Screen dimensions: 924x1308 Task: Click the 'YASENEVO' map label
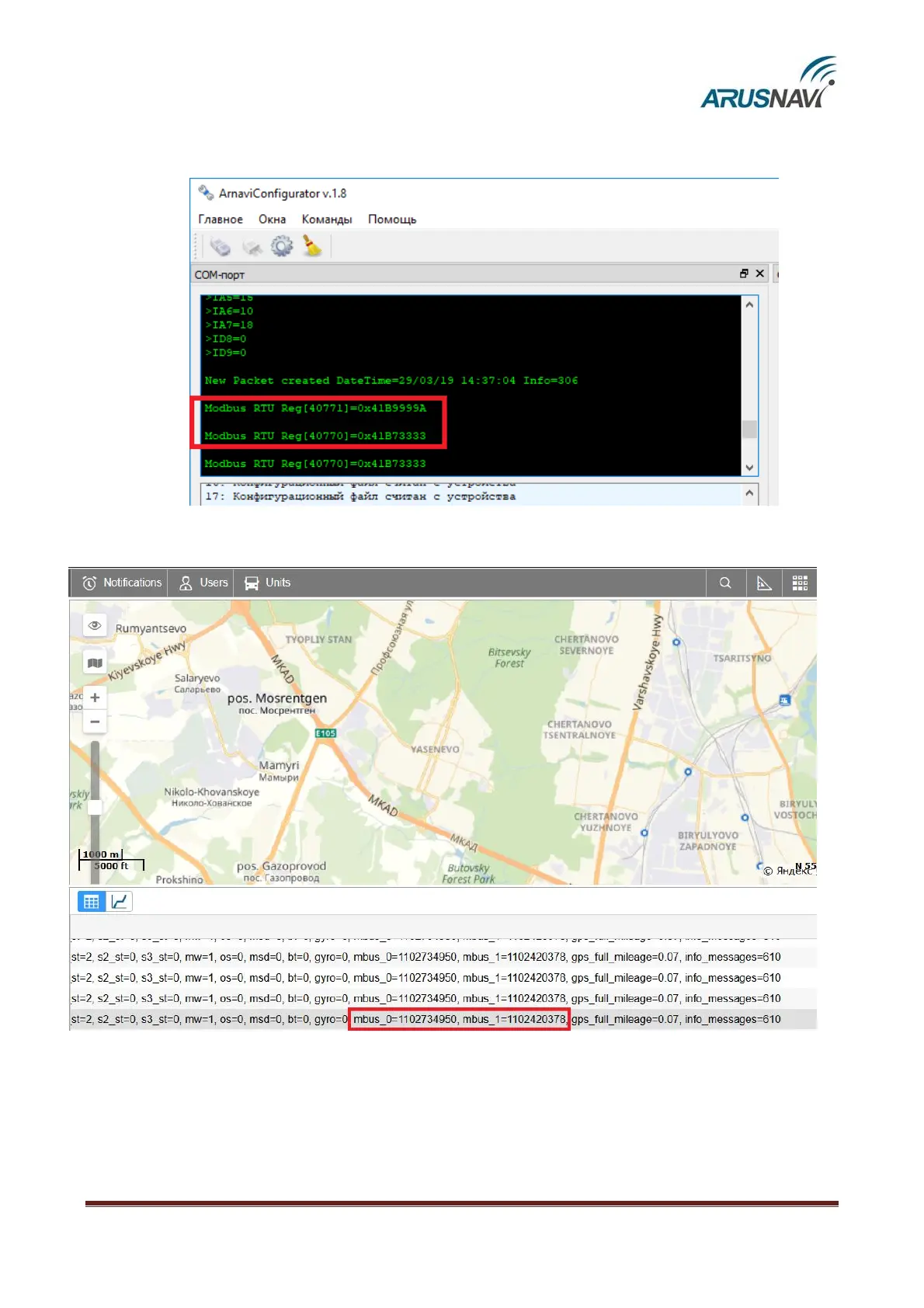[435, 750]
